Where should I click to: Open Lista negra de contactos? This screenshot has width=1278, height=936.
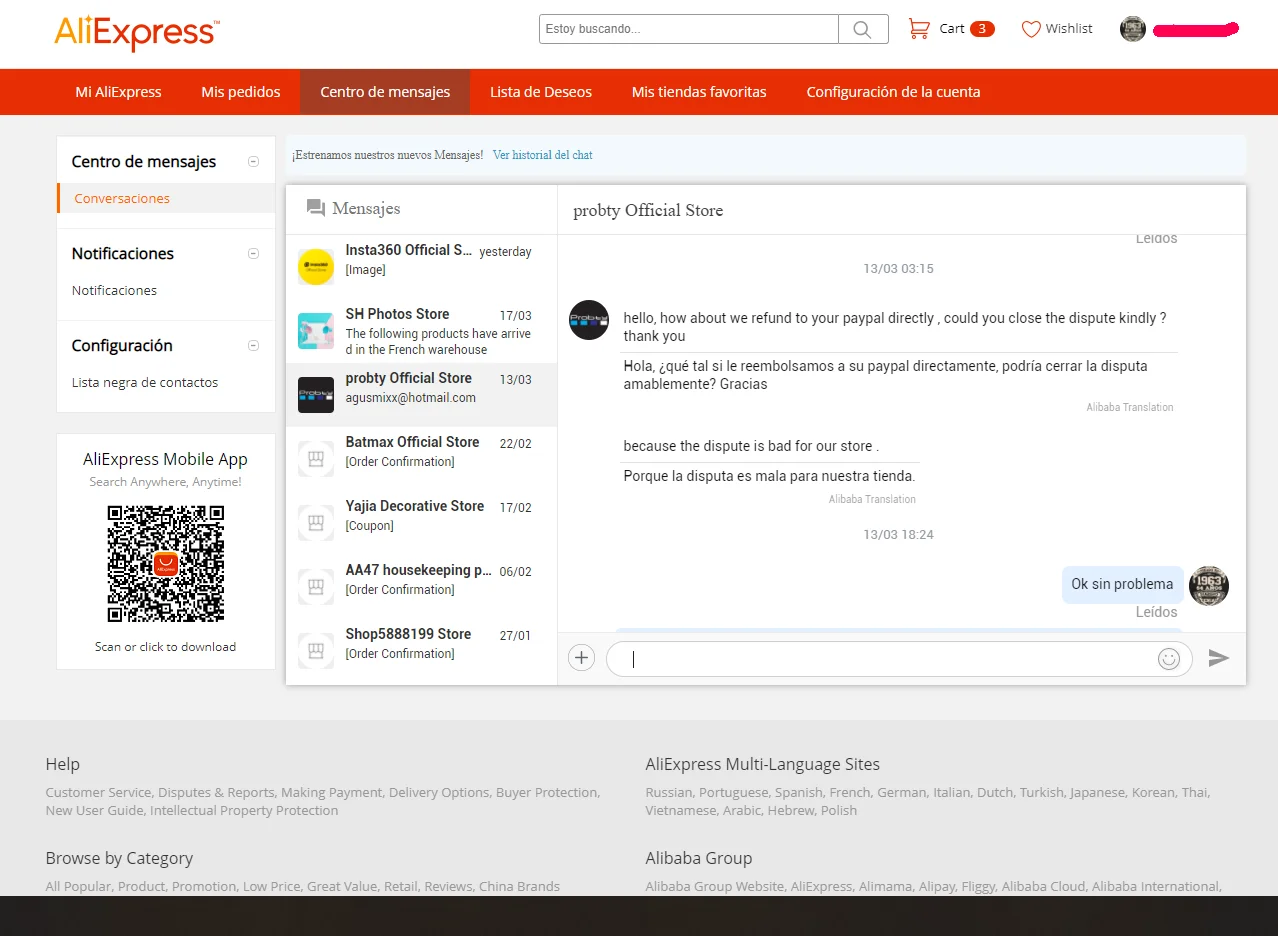(145, 382)
